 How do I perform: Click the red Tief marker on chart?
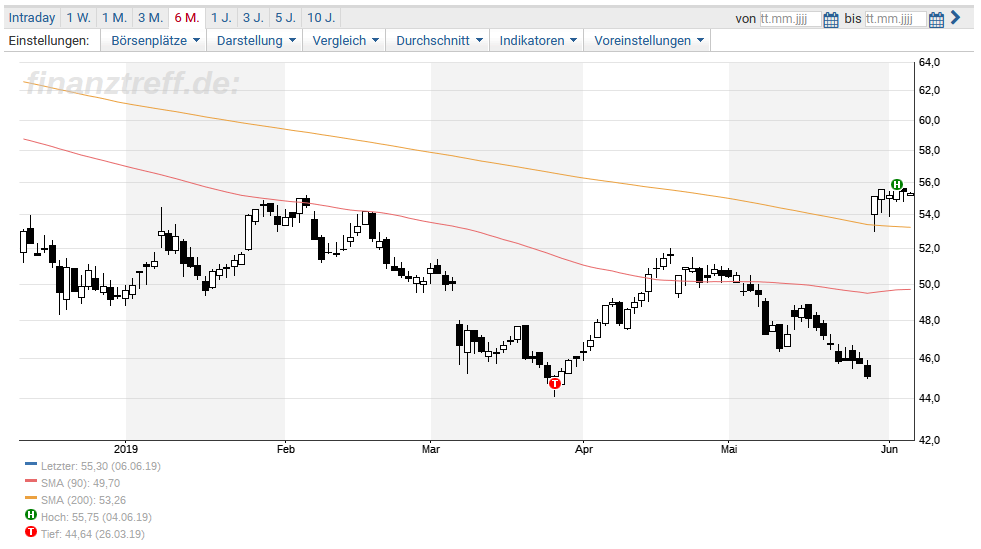pos(554,383)
